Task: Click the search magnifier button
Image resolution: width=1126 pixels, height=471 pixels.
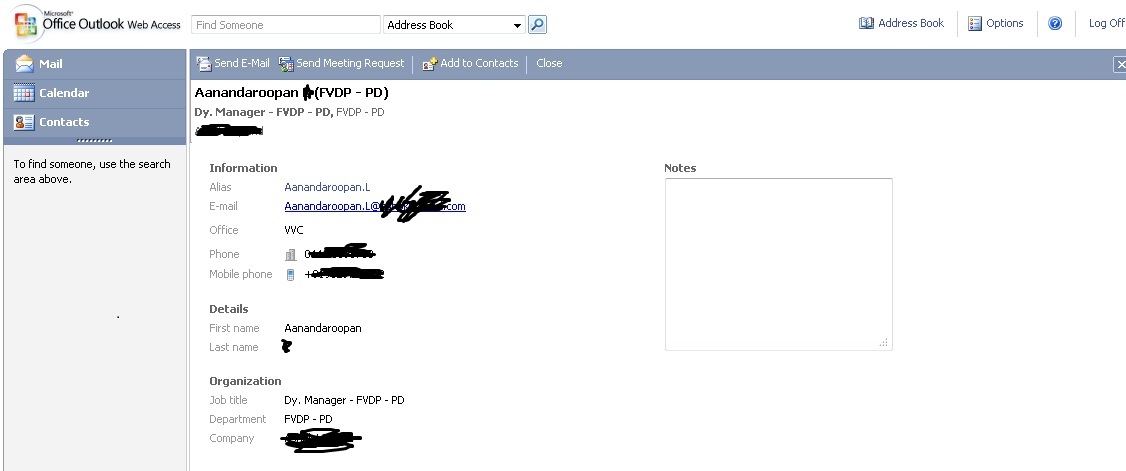Action: pos(537,25)
